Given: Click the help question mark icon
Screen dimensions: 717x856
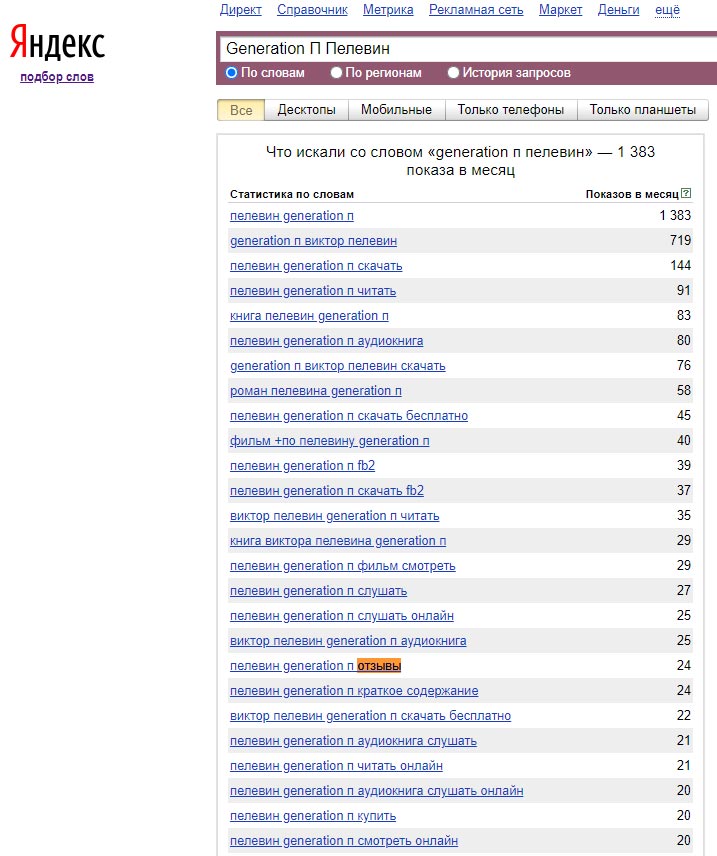Looking at the screenshot, I should [x=686, y=194].
